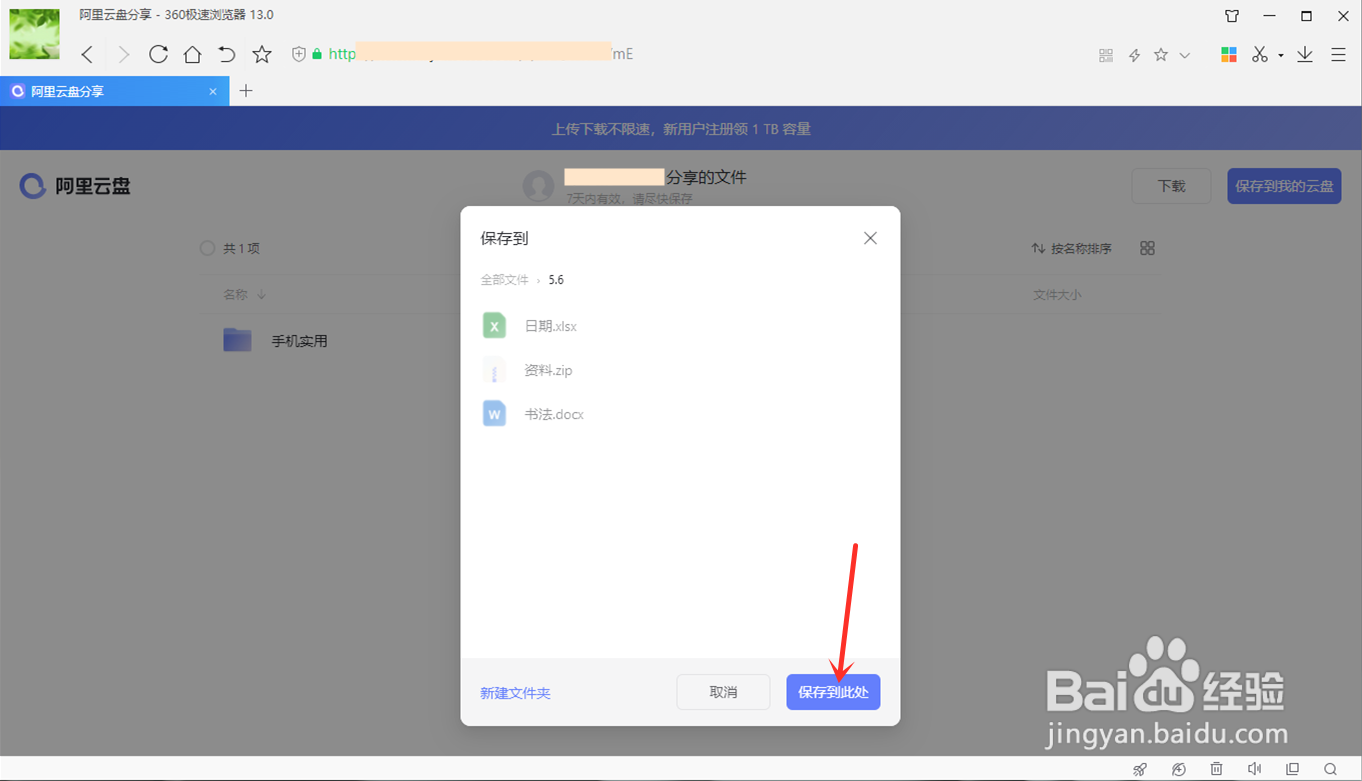Click the status bar icon right of the rocket
Image resolution: width=1362 pixels, height=781 pixels.
point(1179,769)
